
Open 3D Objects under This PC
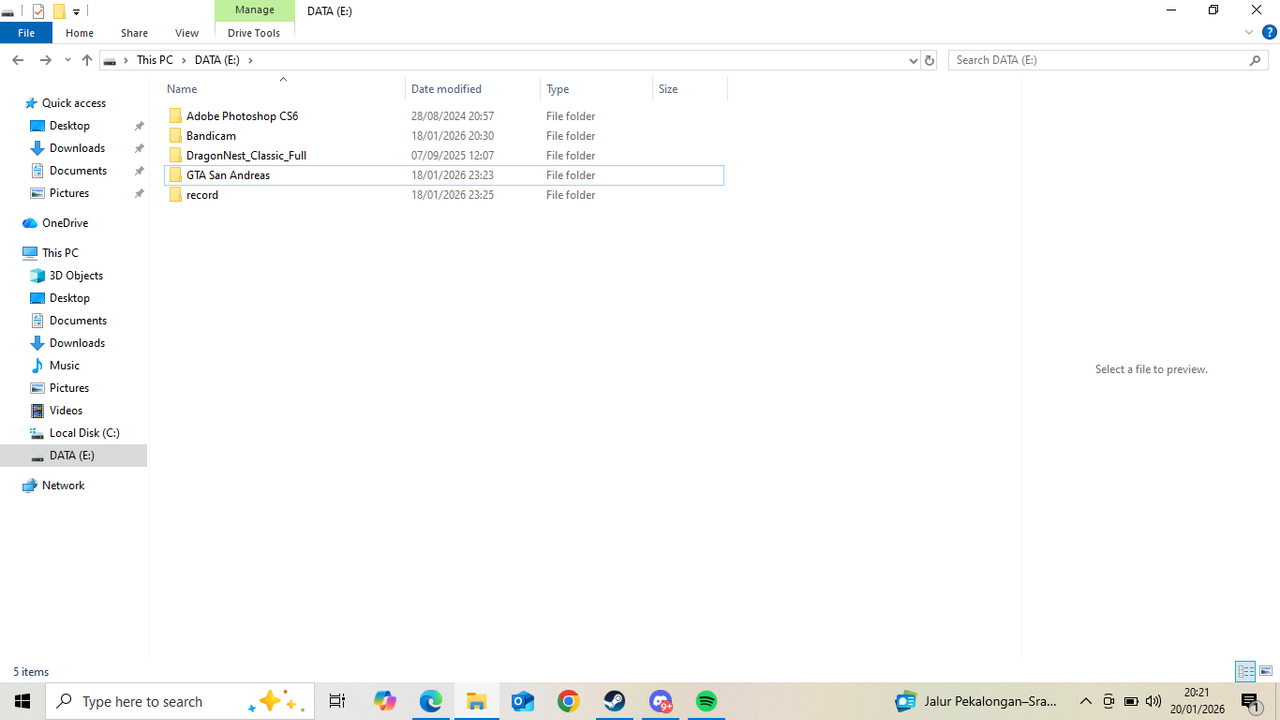76,276
